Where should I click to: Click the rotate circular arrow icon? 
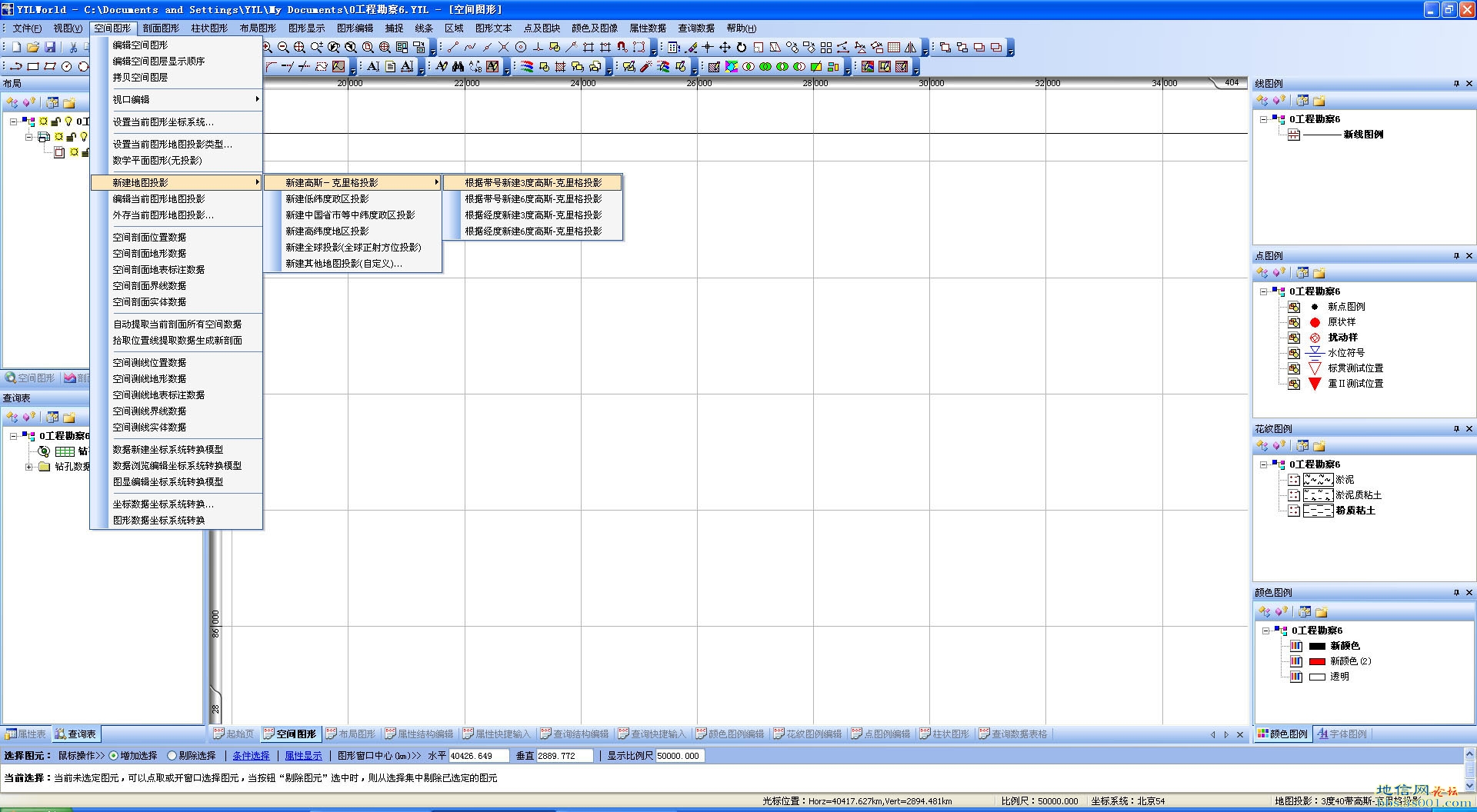(x=742, y=47)
